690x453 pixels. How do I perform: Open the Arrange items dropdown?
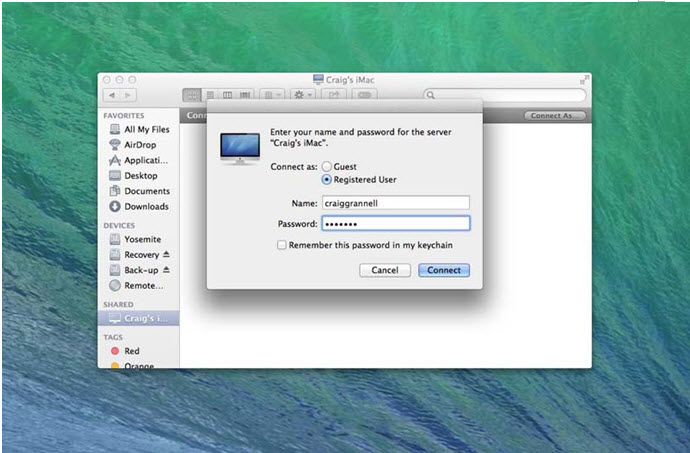coord(270,95)
